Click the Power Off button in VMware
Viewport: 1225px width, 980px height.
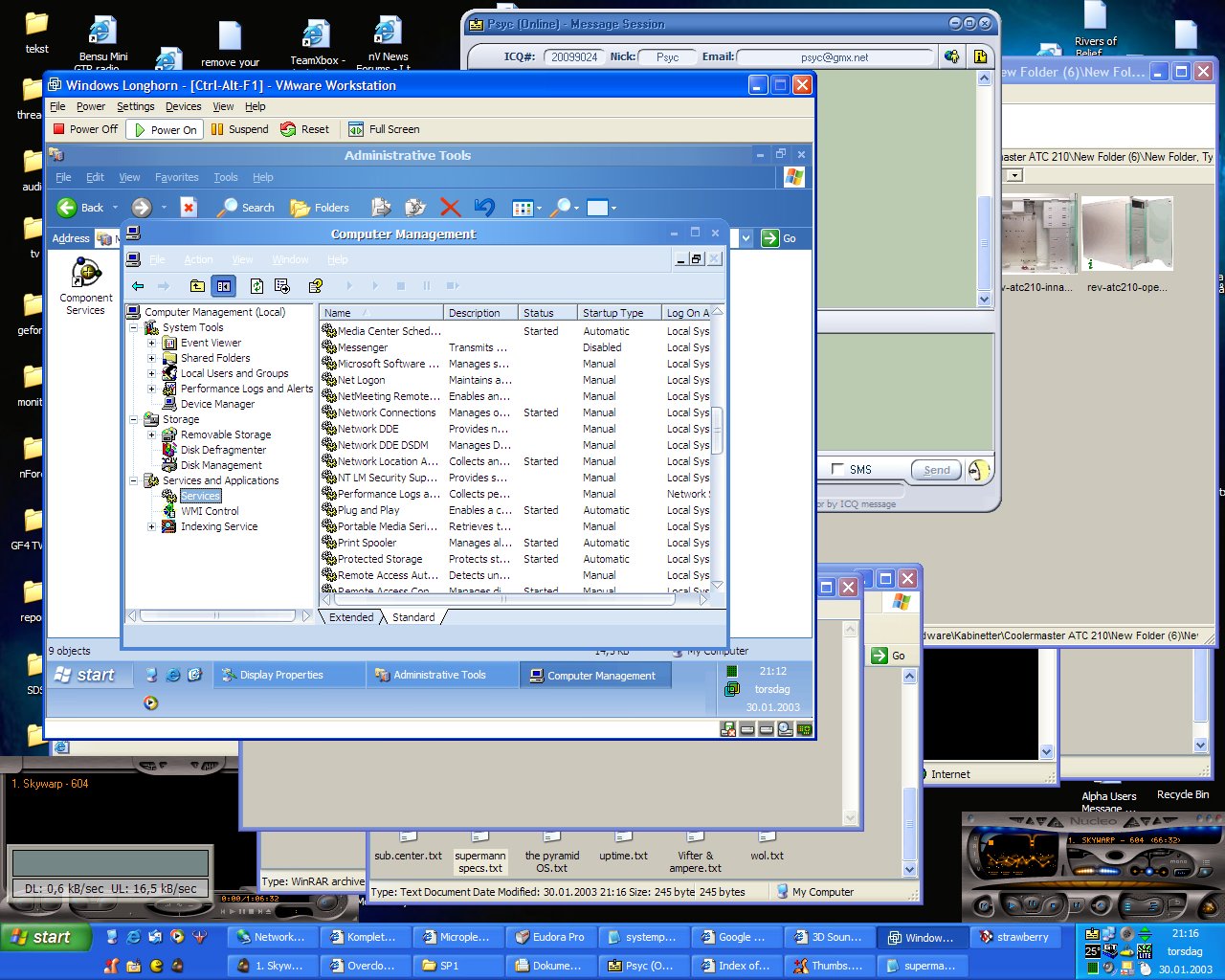85,129
